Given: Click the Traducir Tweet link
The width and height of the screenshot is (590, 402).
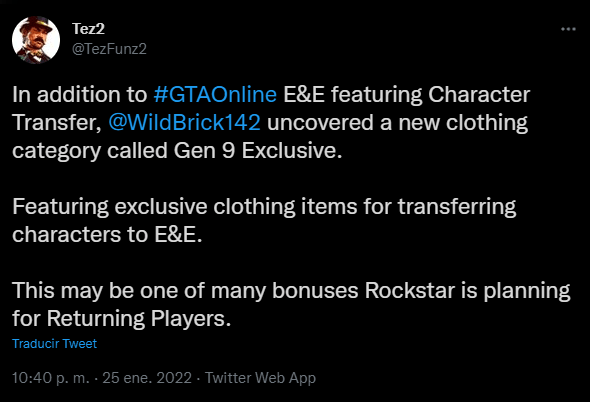Looking at the screenshot, I should [x=55, y=343].
